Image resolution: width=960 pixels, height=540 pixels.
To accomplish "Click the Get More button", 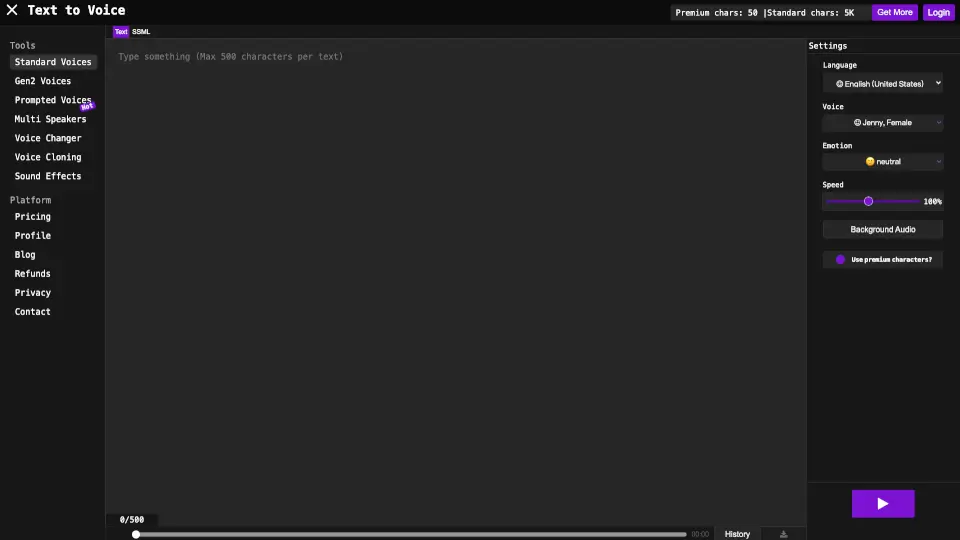I will pos(894,13).
